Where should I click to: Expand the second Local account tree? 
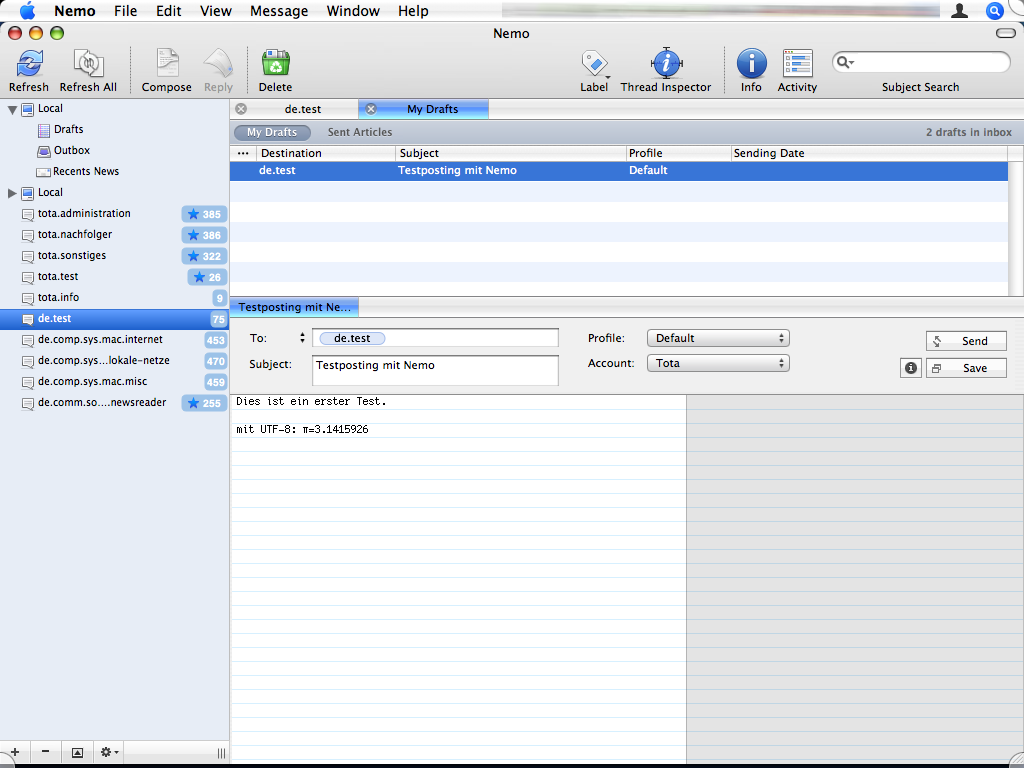13,193
